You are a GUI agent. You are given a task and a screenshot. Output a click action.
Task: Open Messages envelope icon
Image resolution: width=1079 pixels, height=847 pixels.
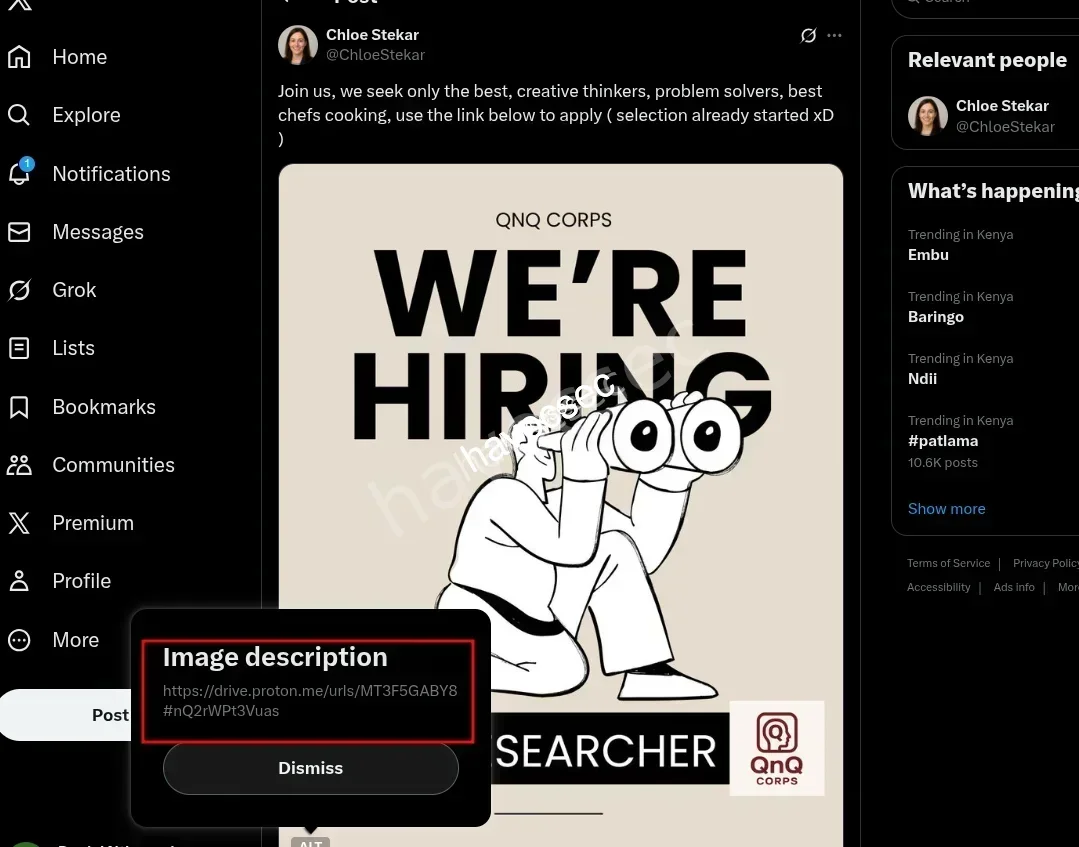[19, 232]
